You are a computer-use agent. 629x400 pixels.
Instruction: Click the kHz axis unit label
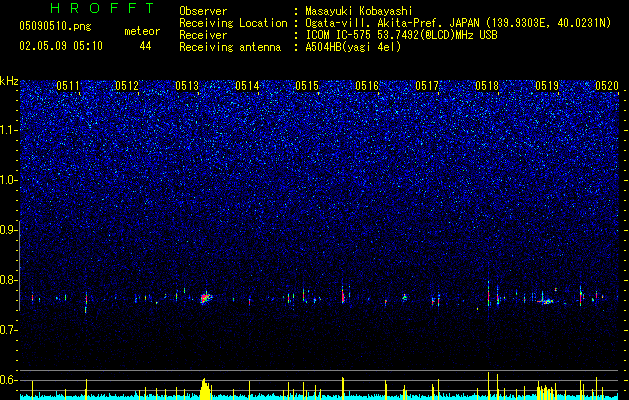9,81
